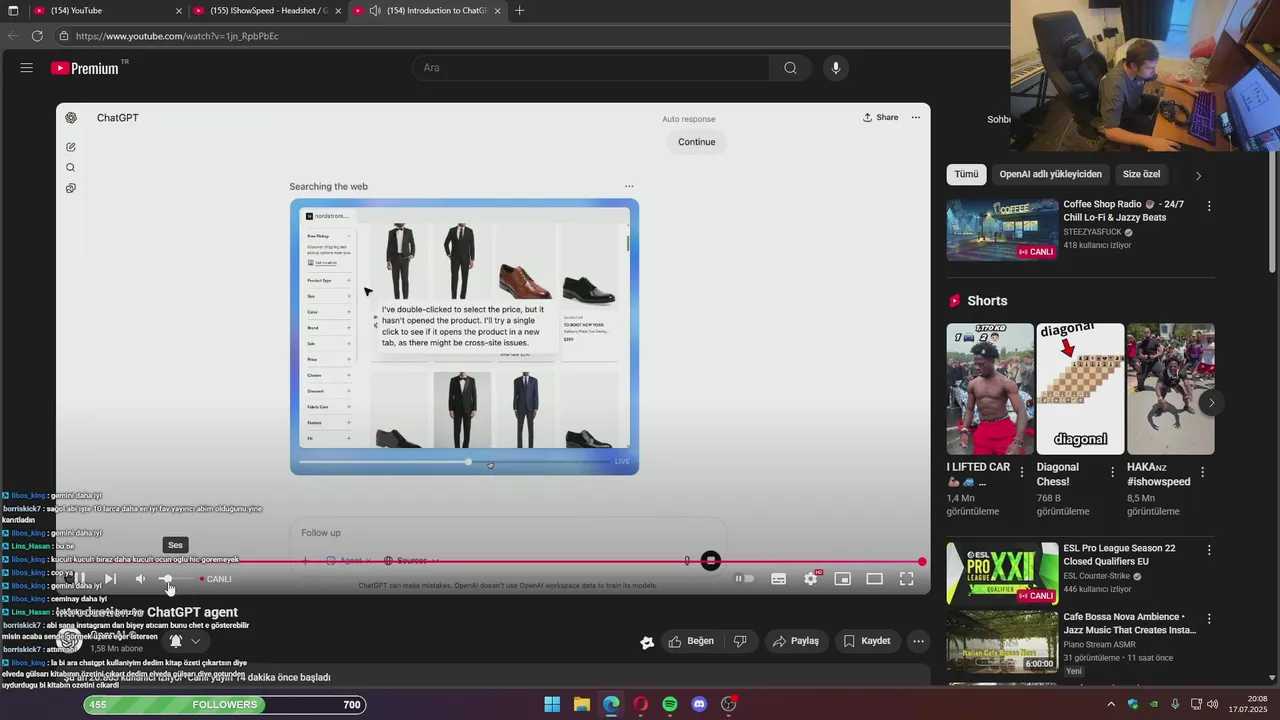Open options for ESL Pro League video
The width and height of the screenshot is (1280, 720).
point(1209,550)
